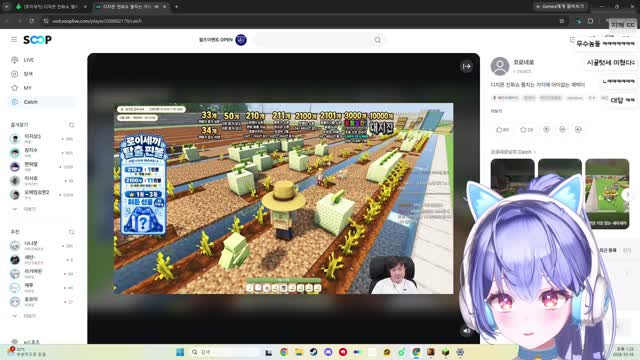Screen dimensions: 640x360
Task: Open File Explorer from the taskbar
Action: click(299, 352)
